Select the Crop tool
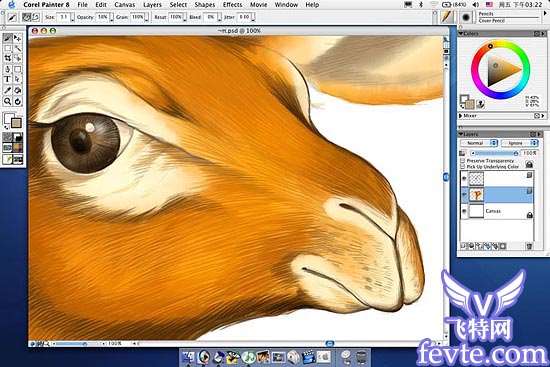 coord(7,58)
